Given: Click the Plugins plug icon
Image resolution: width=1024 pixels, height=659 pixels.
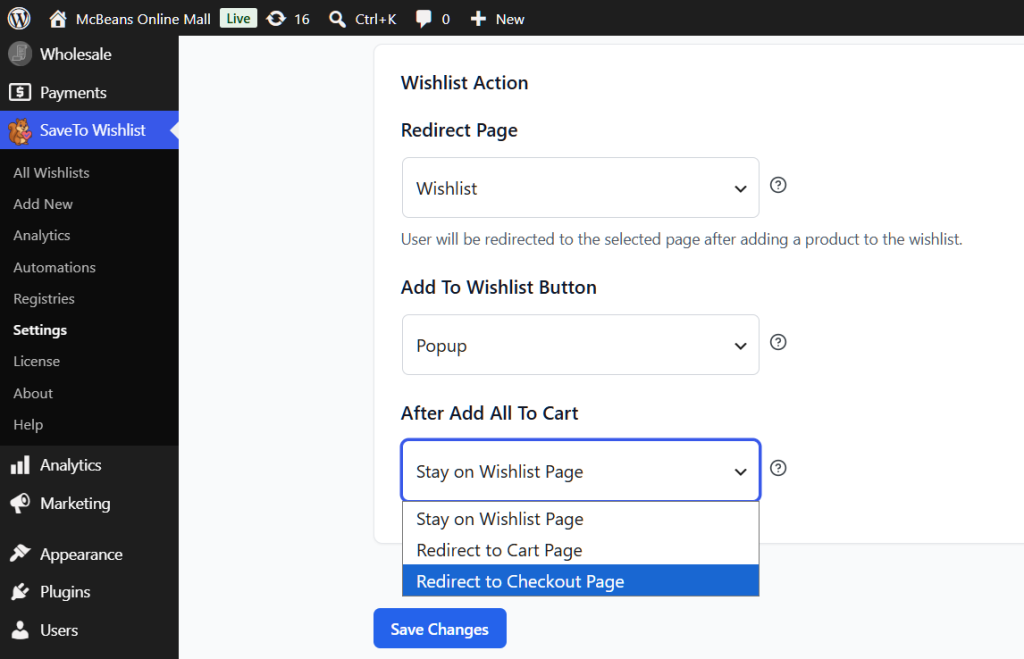Looking at the screenshot, I should (x=20, y=592).
